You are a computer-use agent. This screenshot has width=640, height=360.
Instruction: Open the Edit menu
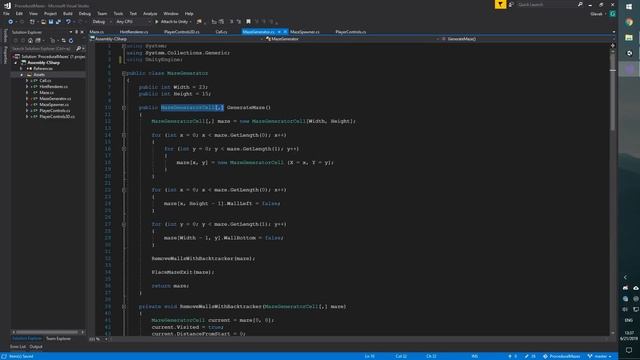[x=19, y=13]
